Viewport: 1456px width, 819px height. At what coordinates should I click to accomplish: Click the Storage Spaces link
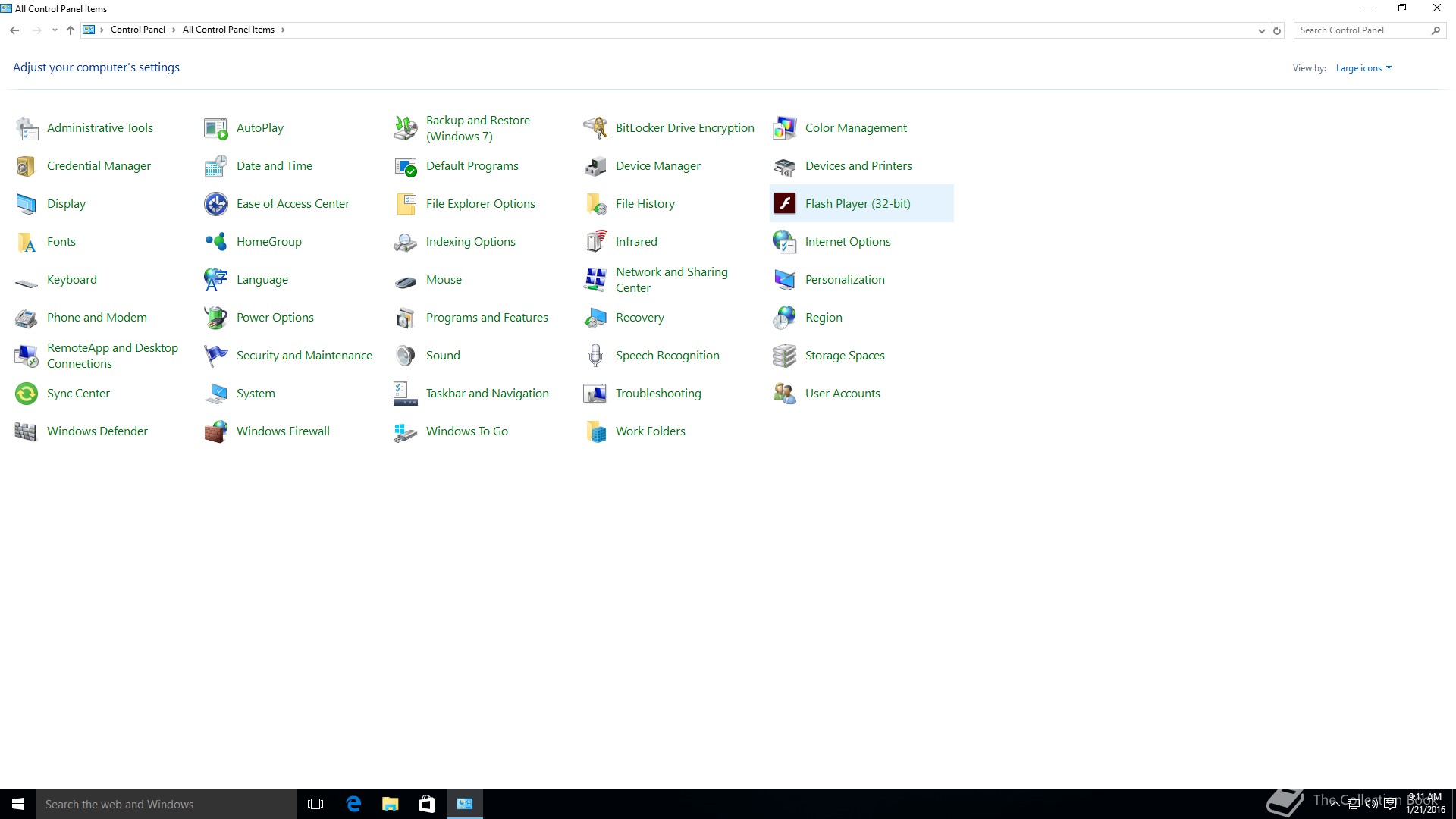tap(845, 356)
